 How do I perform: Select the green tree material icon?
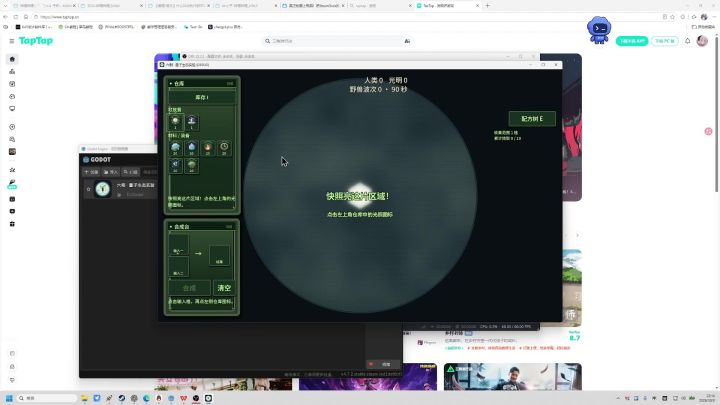pyautogui.click(x=191, y=165)
